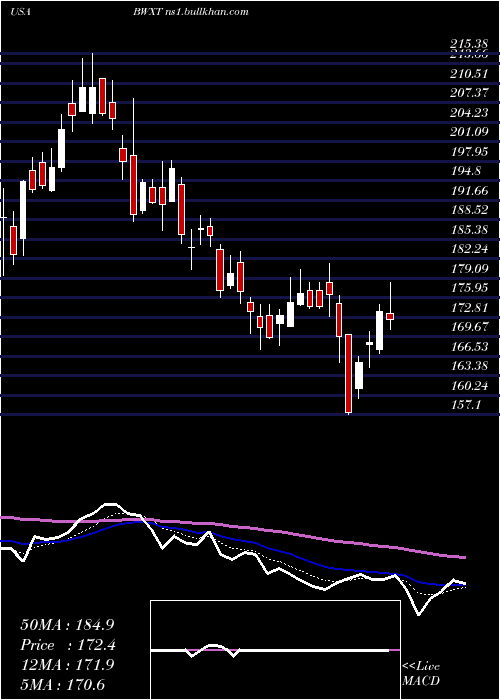Click the 5MA : 170.6 readout

(x=62, y=684)
